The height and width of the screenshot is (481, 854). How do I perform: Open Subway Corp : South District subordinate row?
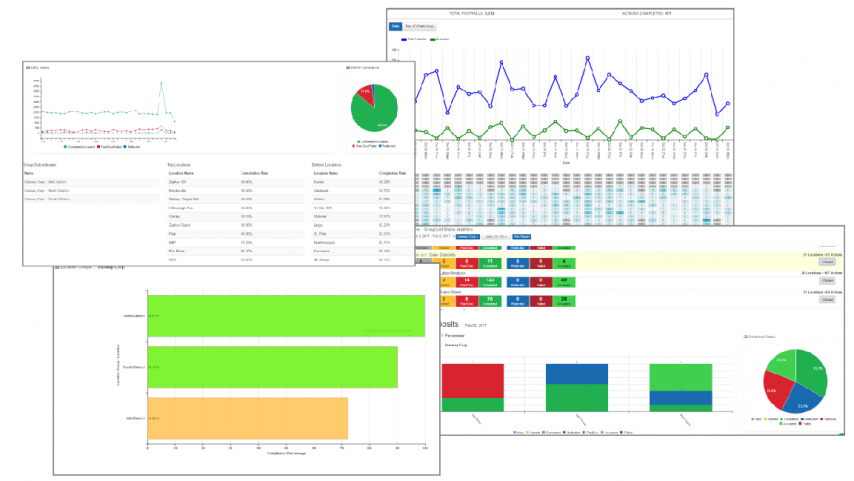click(91, 199)
